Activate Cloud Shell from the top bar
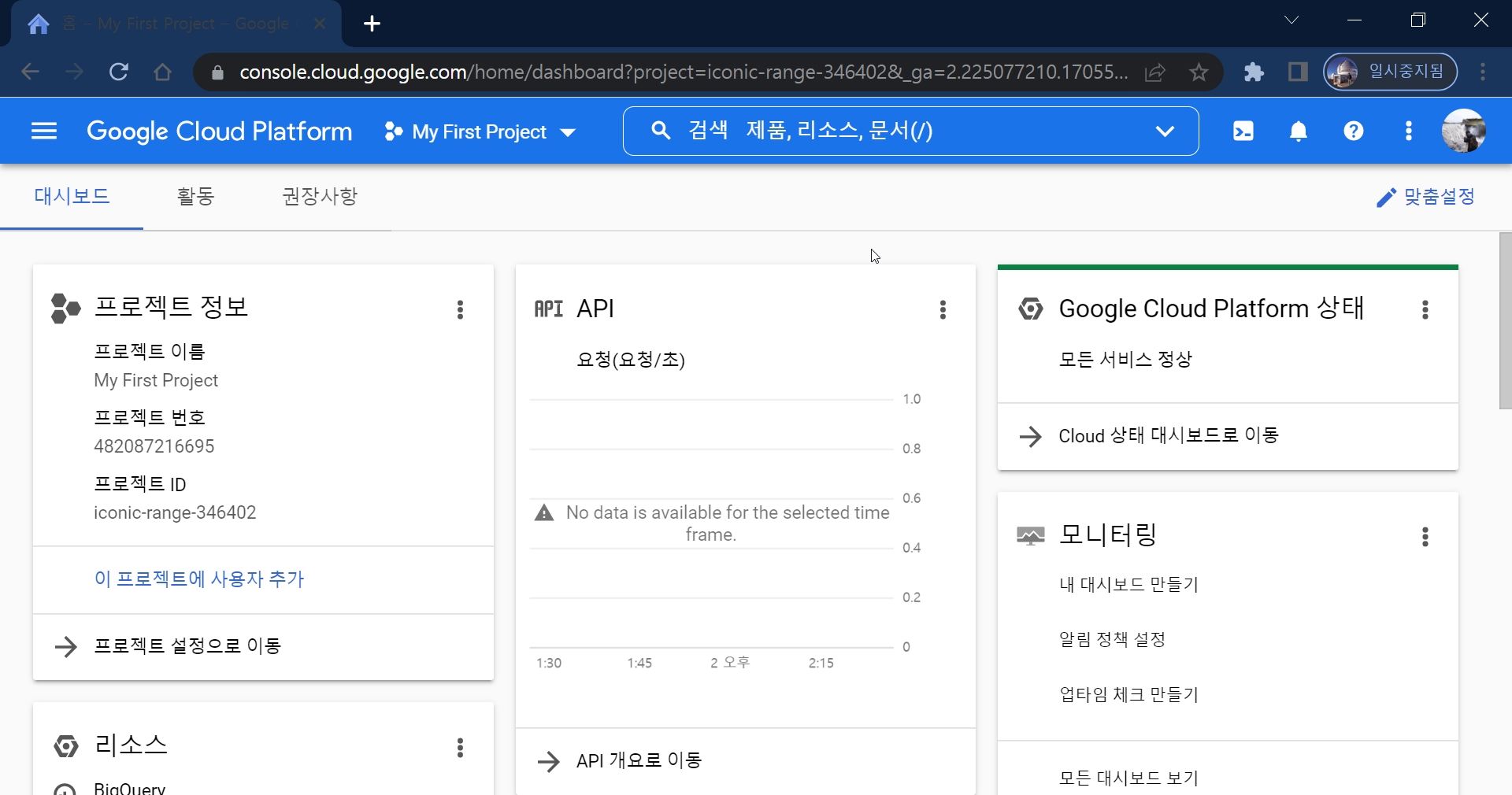Screen dimensions: 1512x795 tap(1243, 131)
